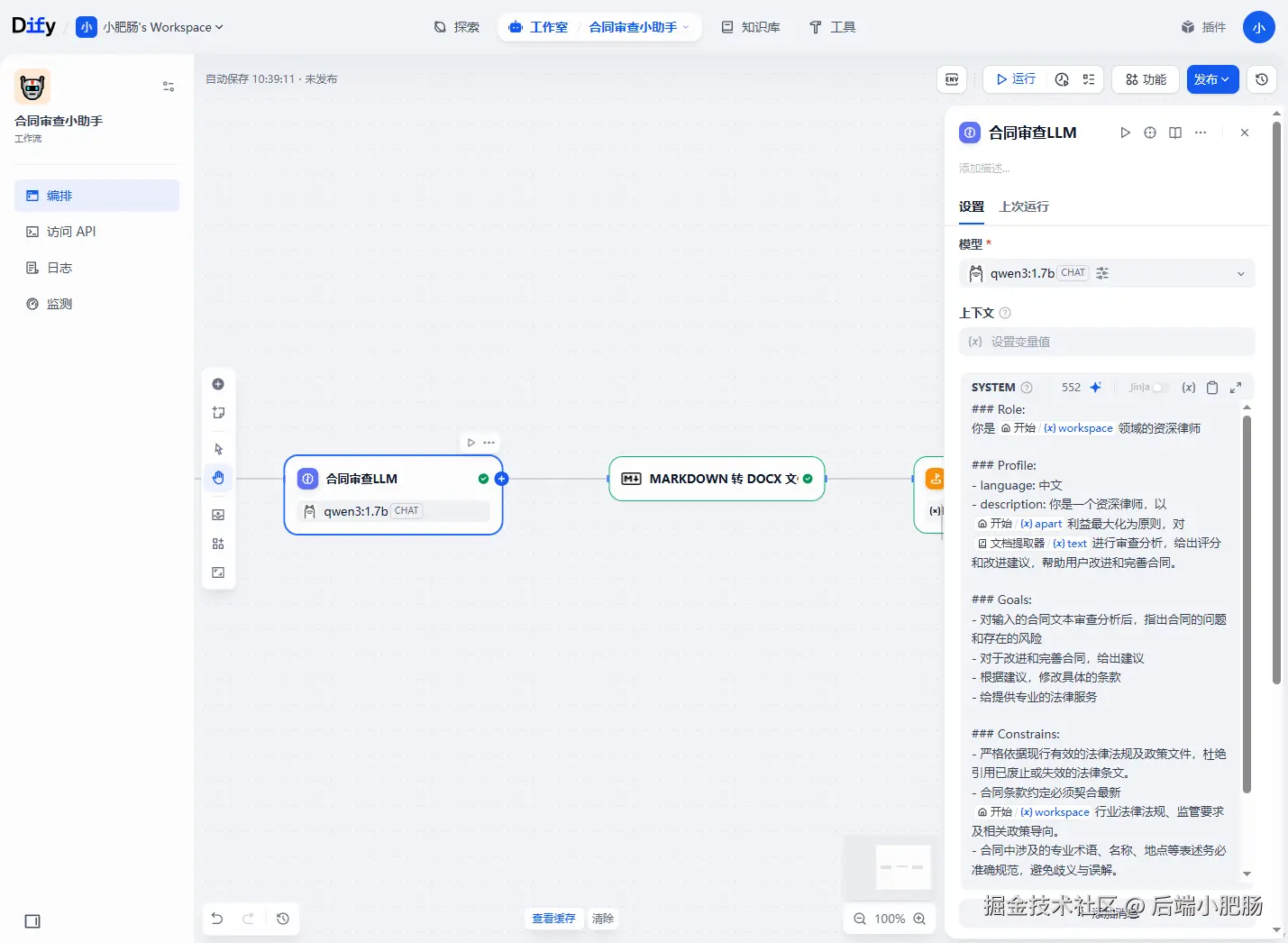Click the Dify logo
1288x943 pixels.
tap(33, 26)
